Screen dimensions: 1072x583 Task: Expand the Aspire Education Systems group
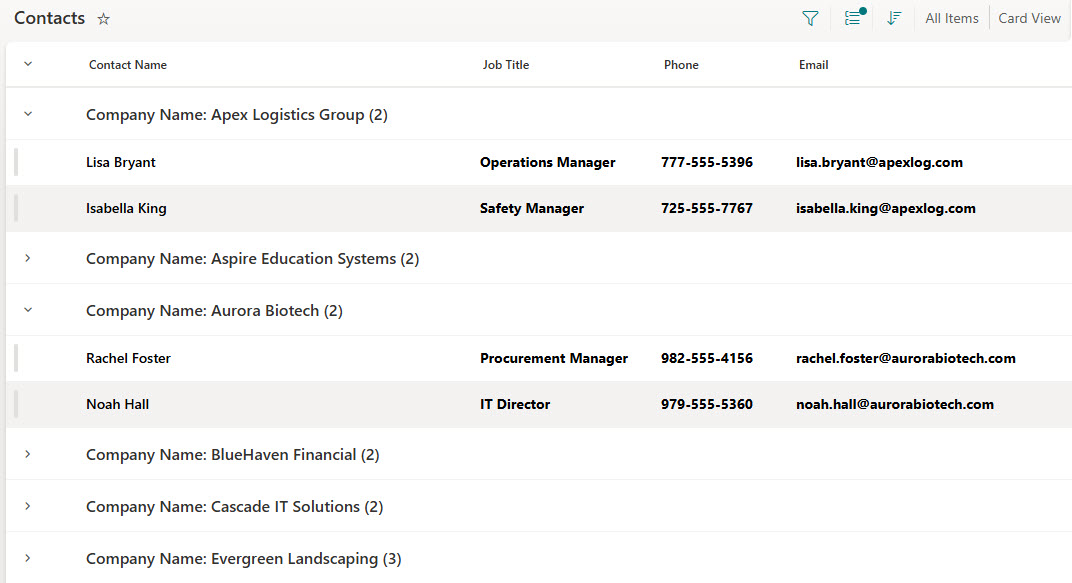28,258
